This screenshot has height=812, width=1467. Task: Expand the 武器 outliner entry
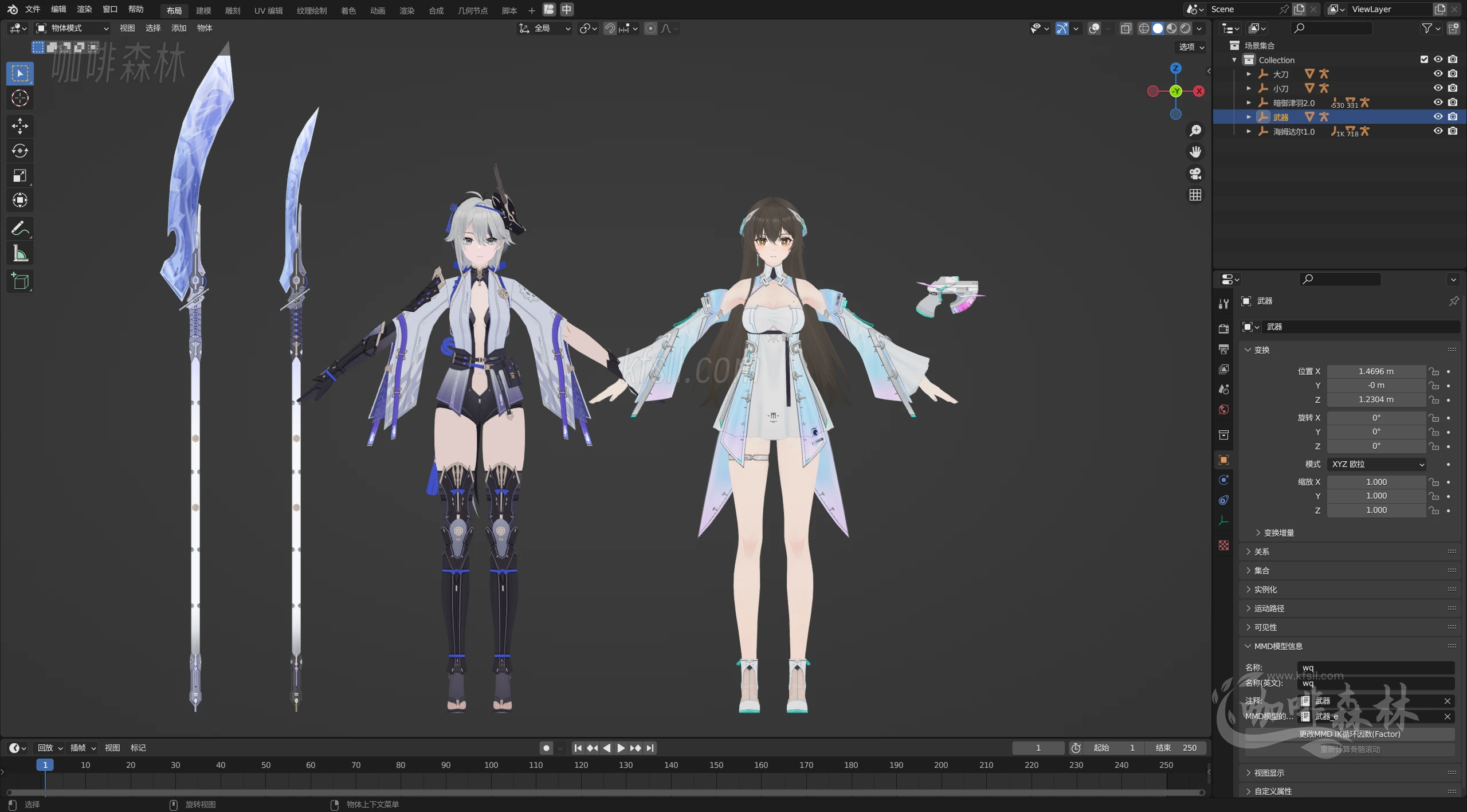coord(1249,117)
